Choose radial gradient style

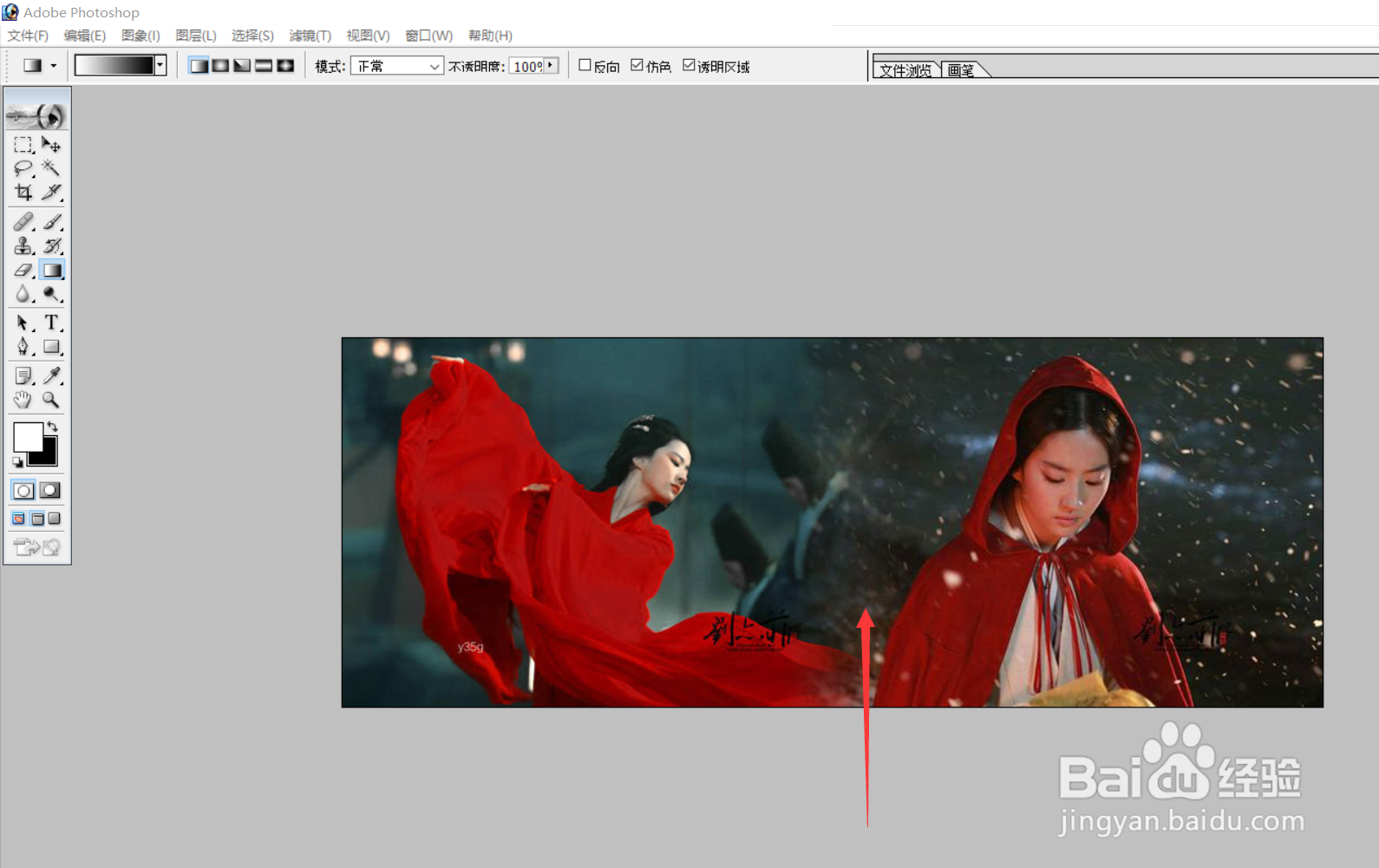[220, 66]
